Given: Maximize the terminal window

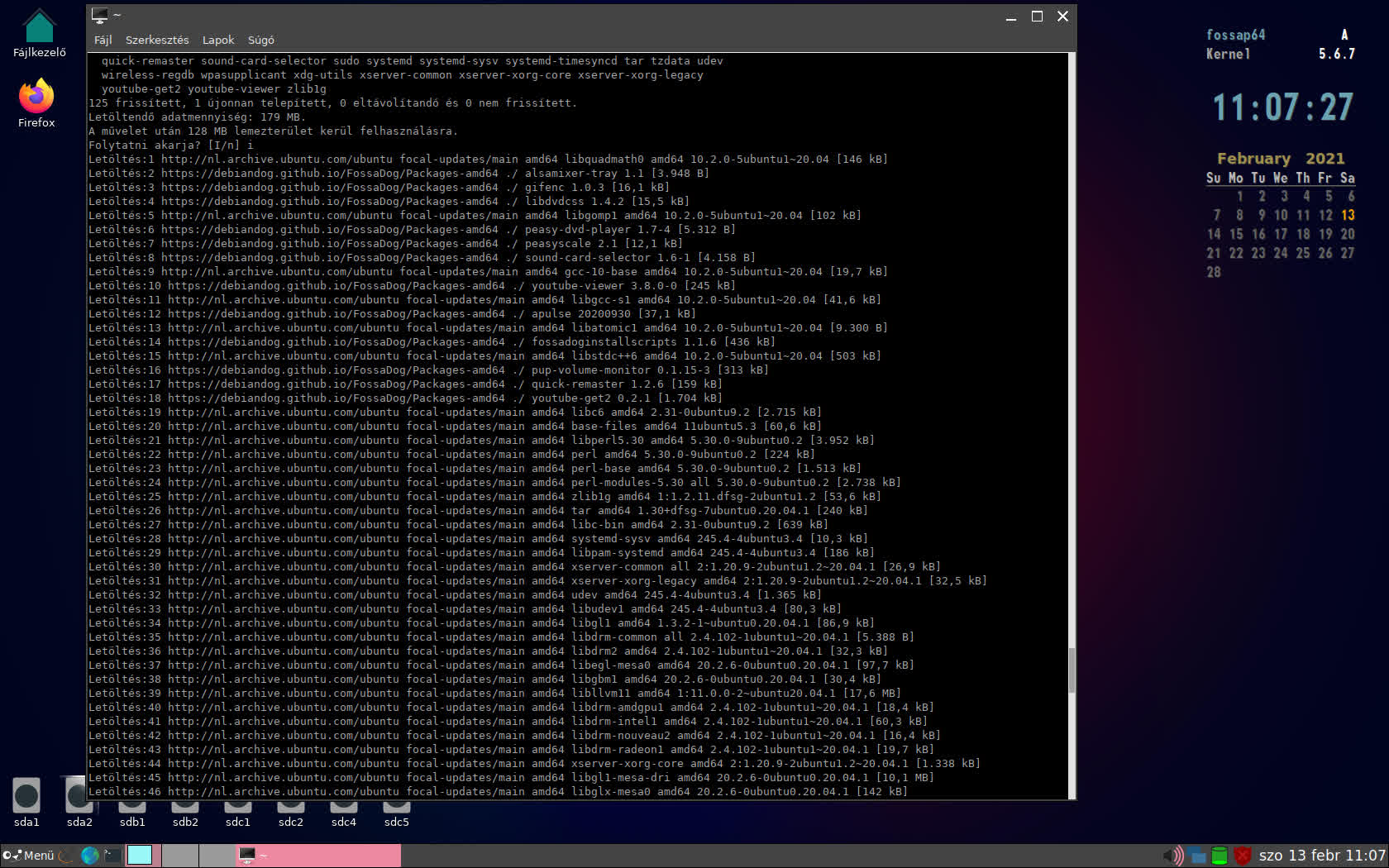Looking at the screenshot, I should 1037,17.
